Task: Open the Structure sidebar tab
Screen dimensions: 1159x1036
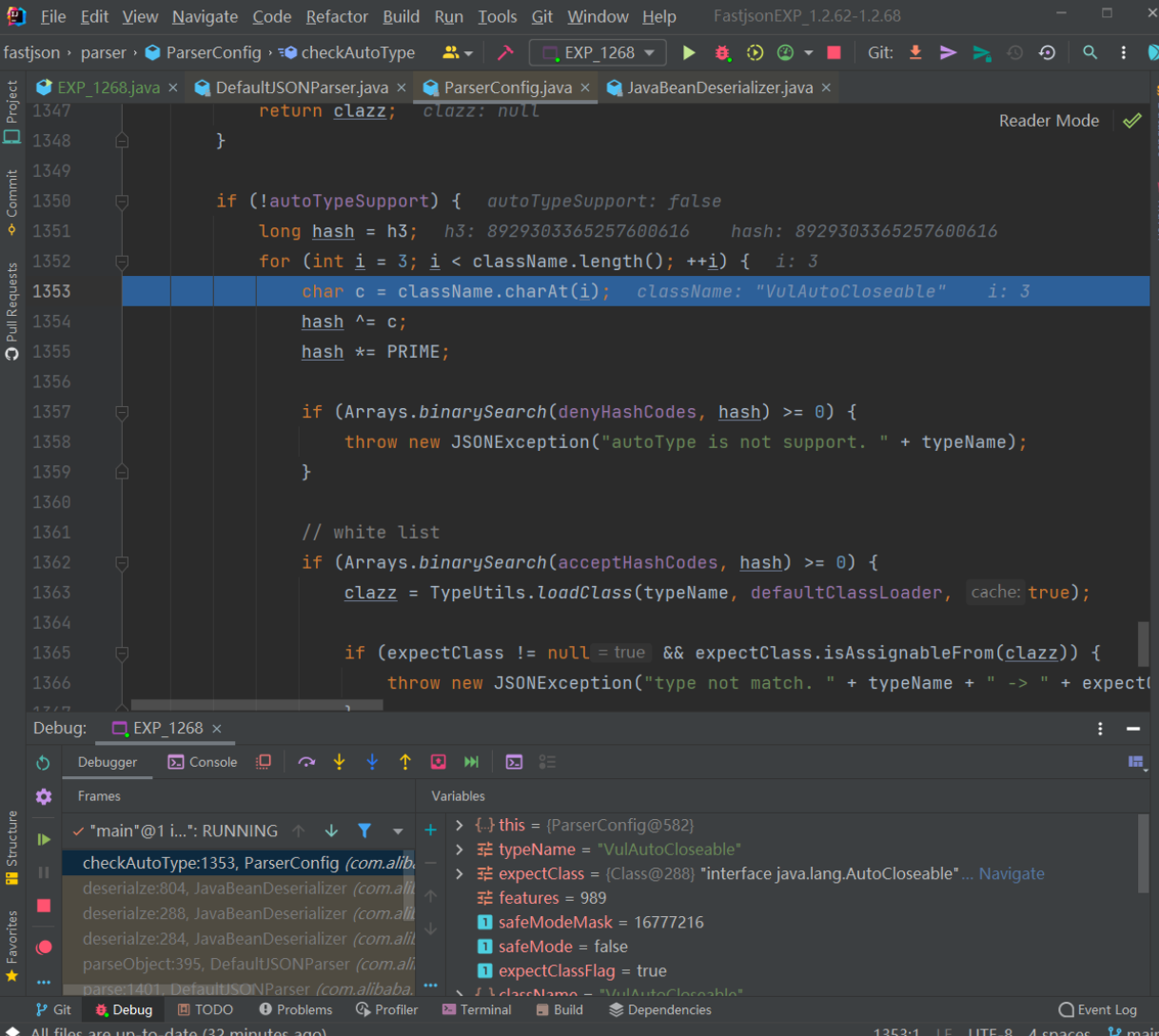Action: 11,849
